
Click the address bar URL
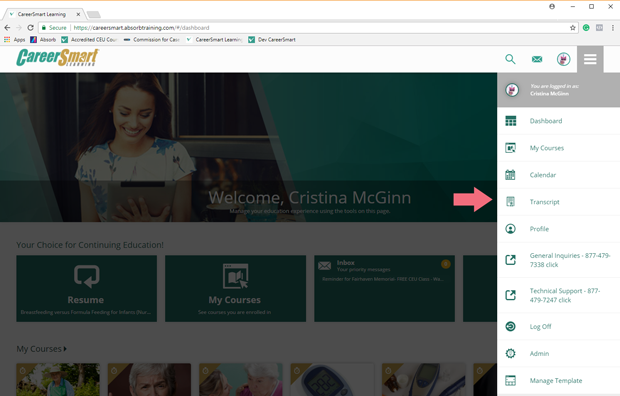141,28
